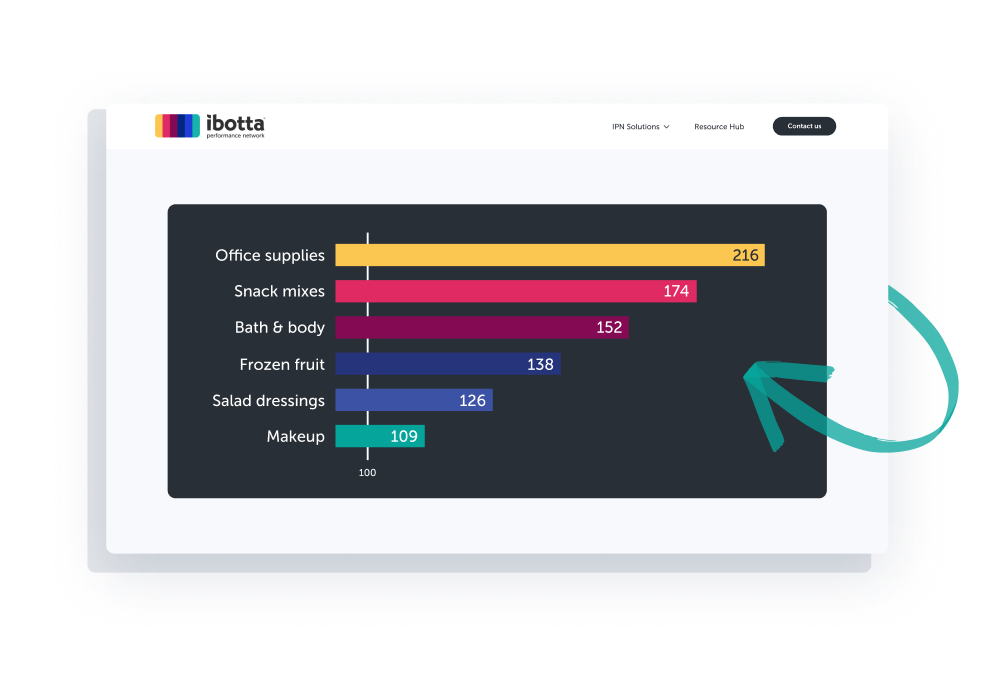This screenshot has height=699, width=982.
Task: Click the ibotta performance network logo
Action: click(210, 126)
